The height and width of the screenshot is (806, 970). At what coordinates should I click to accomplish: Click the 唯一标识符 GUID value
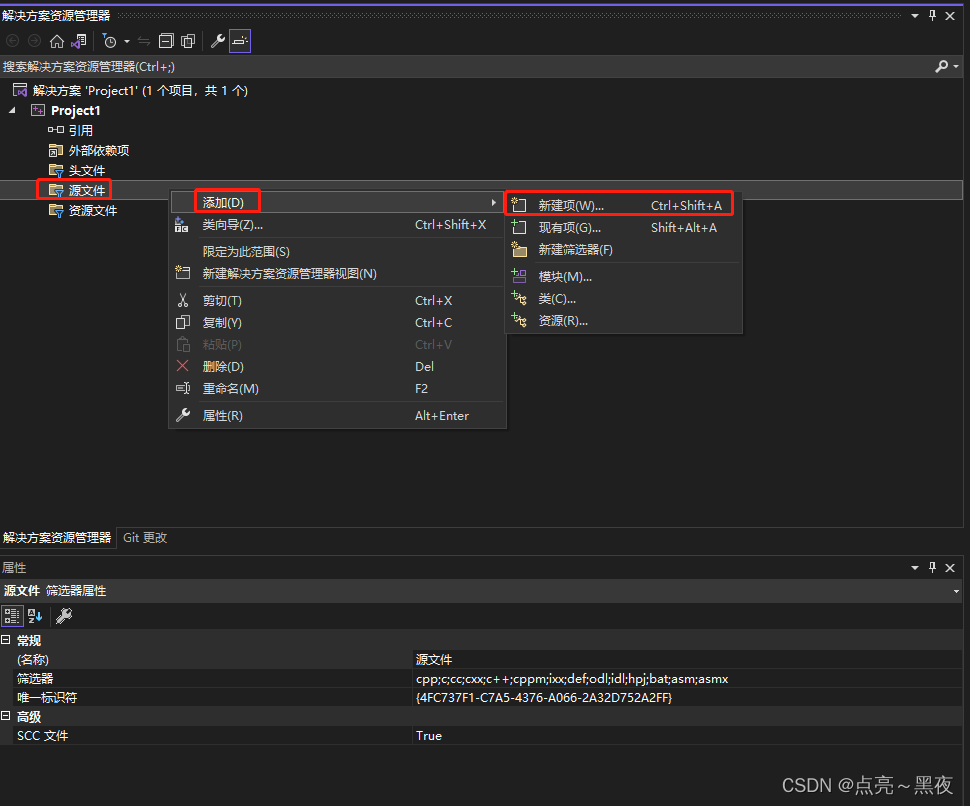coord(687,698)
